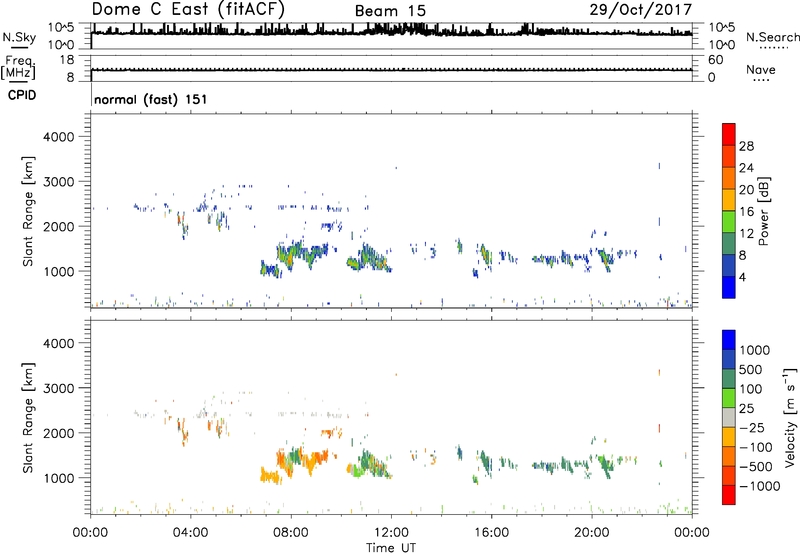
Task: Click the '16:00' time axis label
Action: pyautogui.click(x=491, y=533)
